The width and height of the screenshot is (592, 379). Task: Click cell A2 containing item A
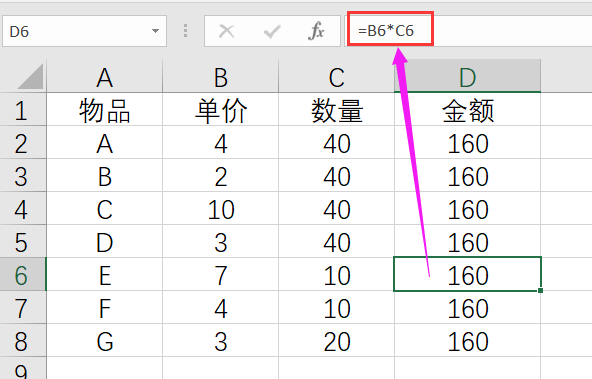tap(105, 143)
